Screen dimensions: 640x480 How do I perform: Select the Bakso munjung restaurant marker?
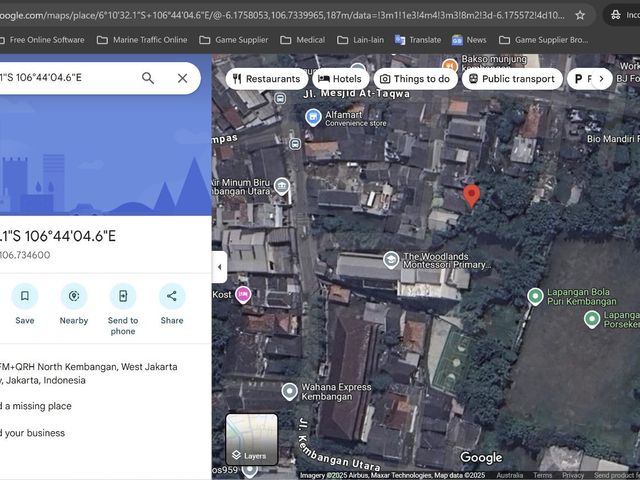pos(450,64)
